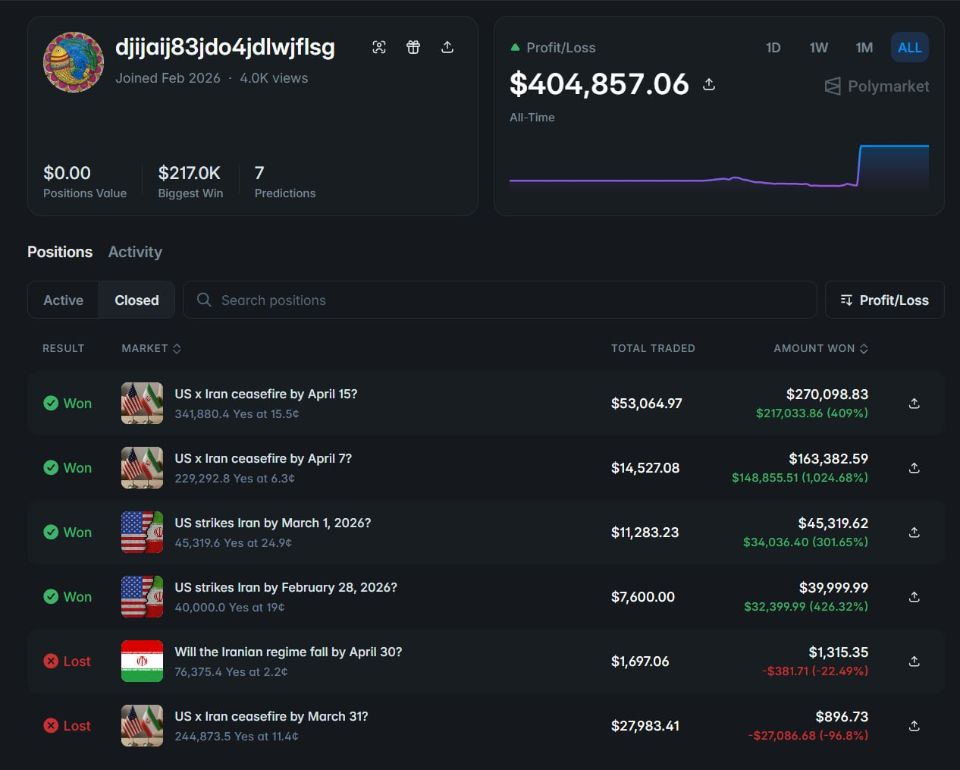The height and width of the screenshot is (770, 960).
Task: Focus the Search positions field
Action: 500,300
